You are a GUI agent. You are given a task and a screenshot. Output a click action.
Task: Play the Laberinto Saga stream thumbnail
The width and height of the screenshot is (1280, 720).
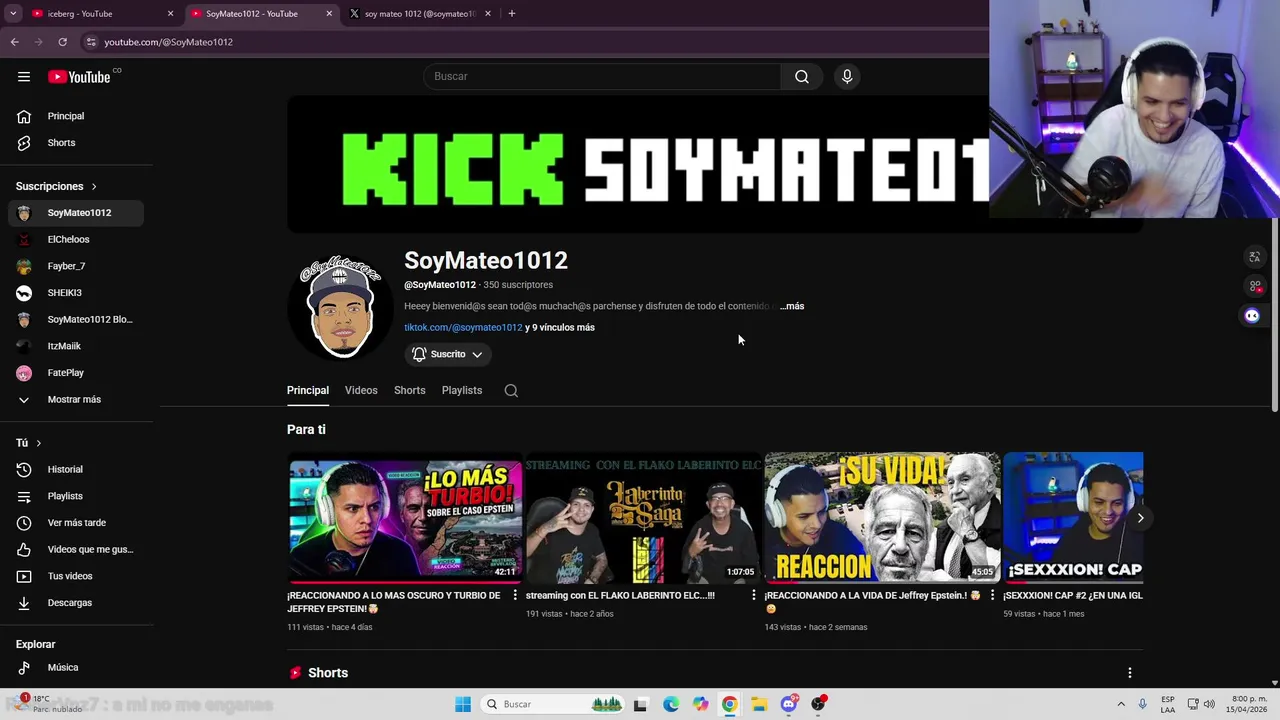click(x=644, y=518)
